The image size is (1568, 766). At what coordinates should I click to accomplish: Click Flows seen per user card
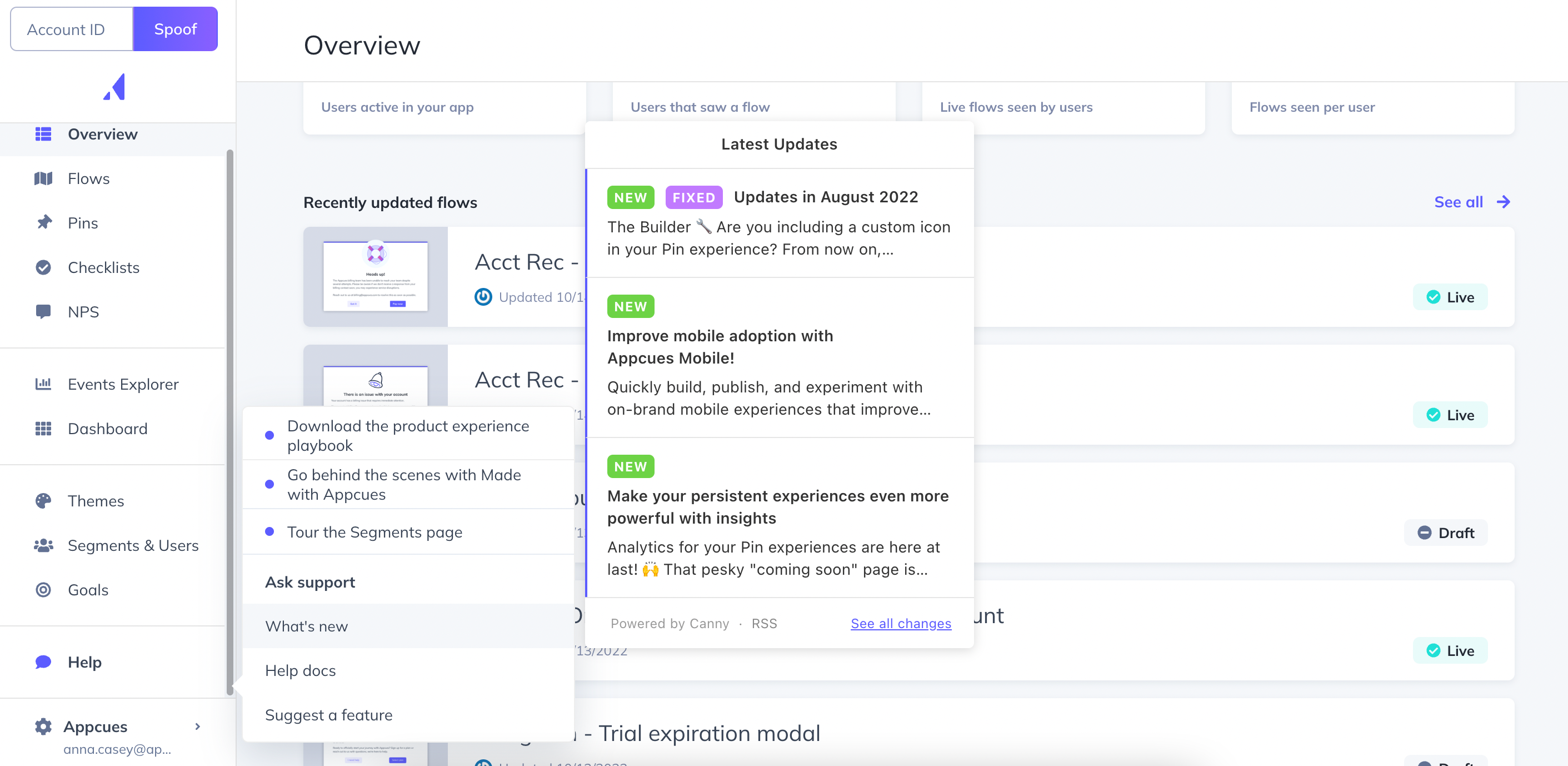pos(1372,108)
